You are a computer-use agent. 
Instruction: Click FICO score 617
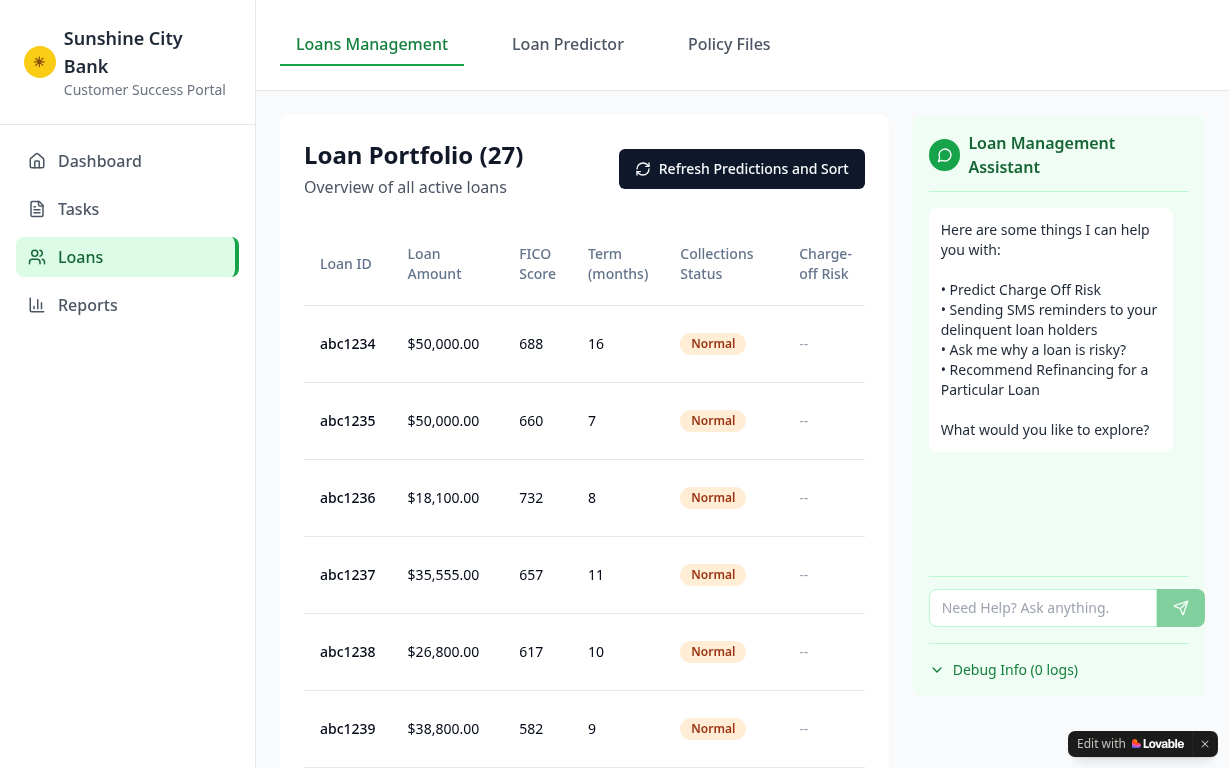531,652
